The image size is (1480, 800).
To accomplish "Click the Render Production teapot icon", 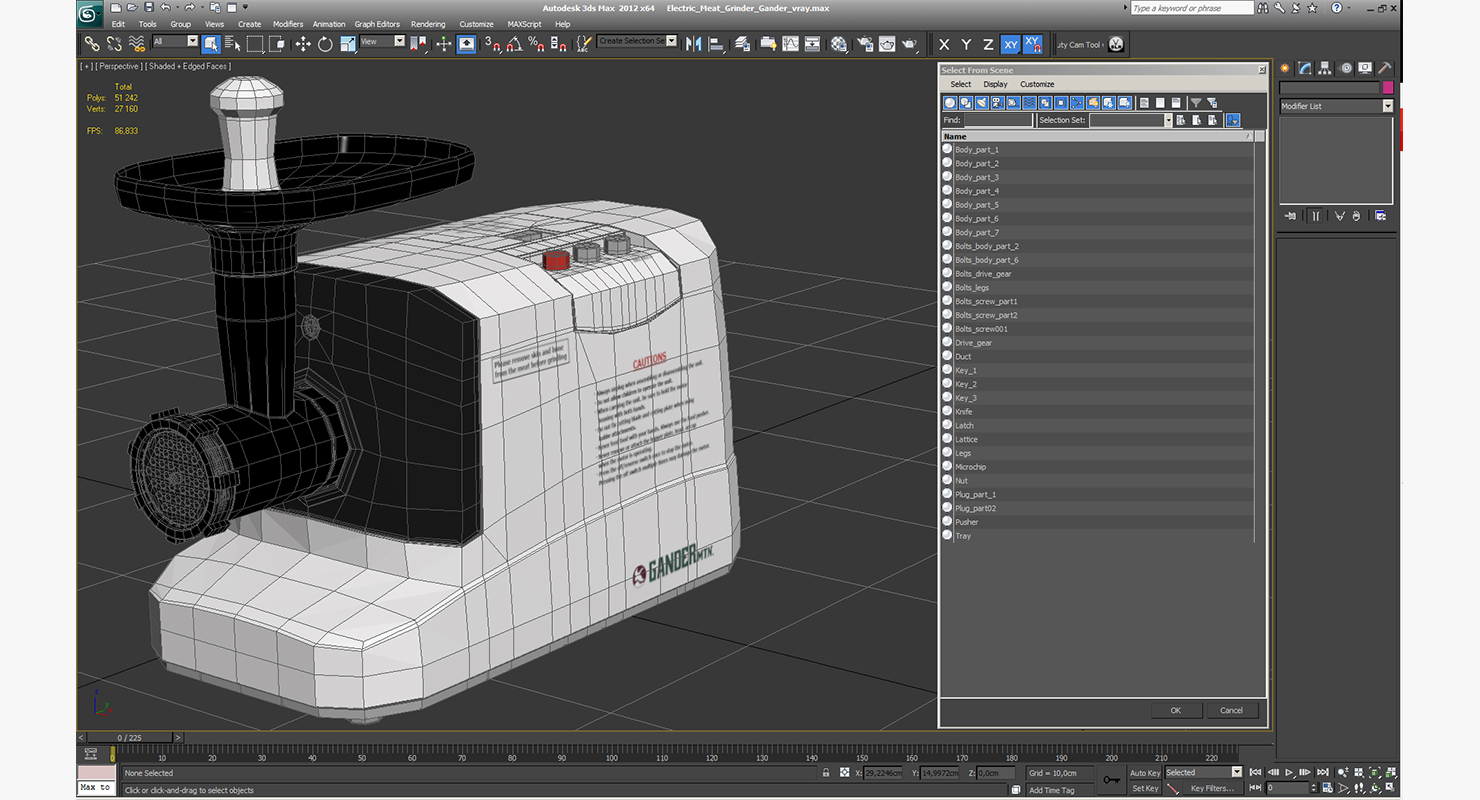I will point(909,44).
